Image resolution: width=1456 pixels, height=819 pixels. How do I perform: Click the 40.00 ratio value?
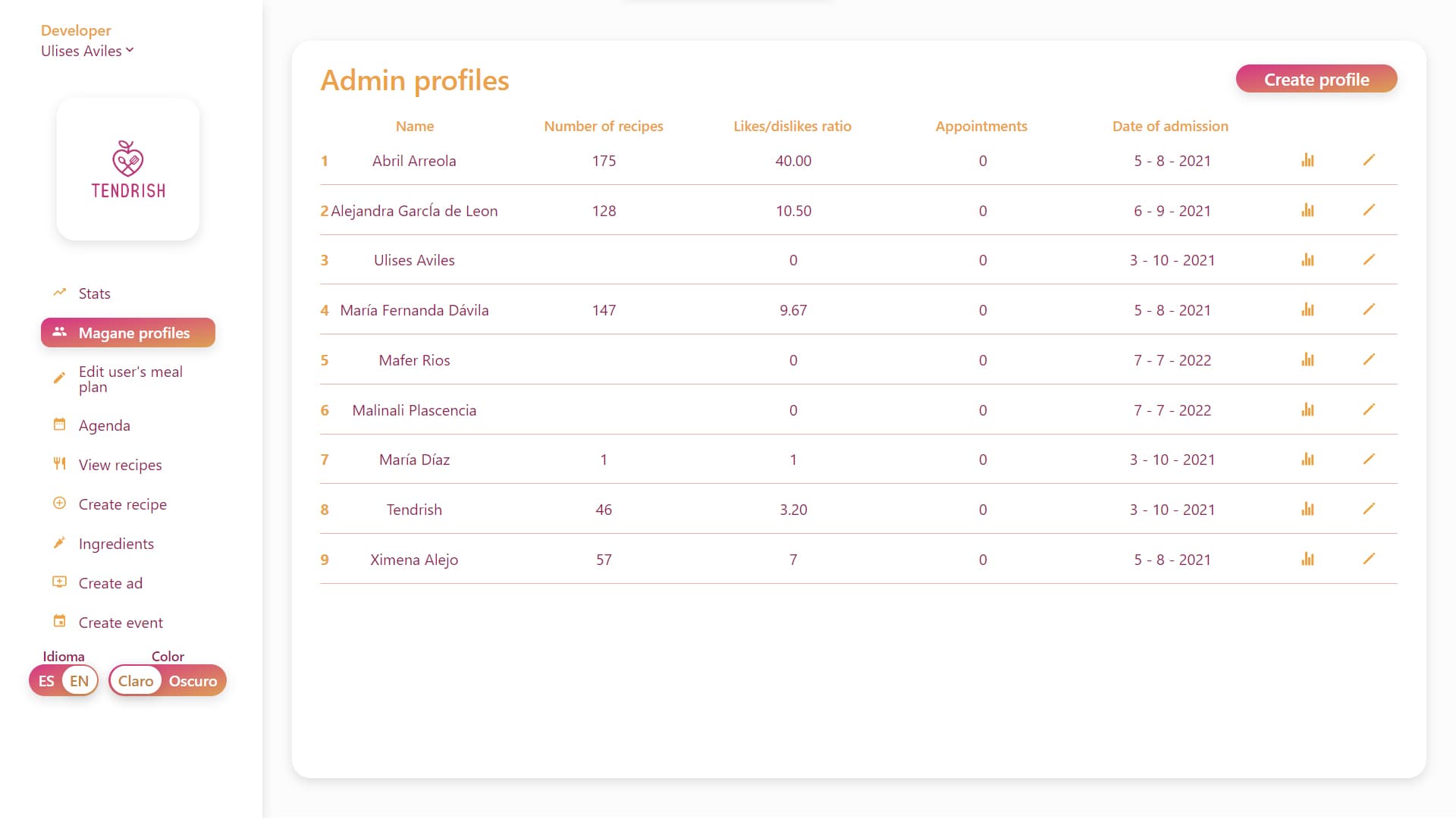click(793, 161)
